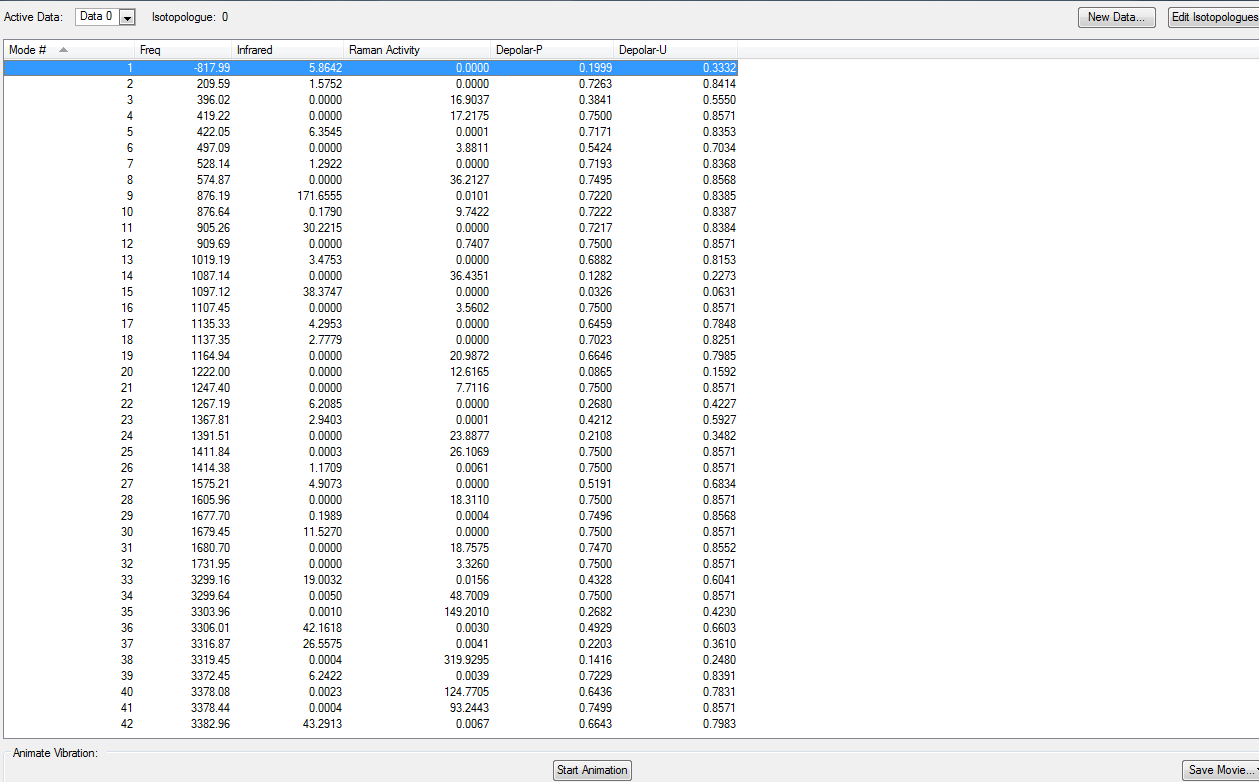Select the row with frequency 1137.35
This screenshot has height=782, width=1259.
click(x=371, y=340)
